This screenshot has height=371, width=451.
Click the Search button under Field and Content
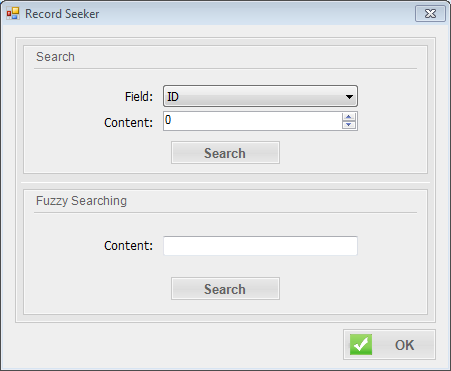click(x=225, y=153)
